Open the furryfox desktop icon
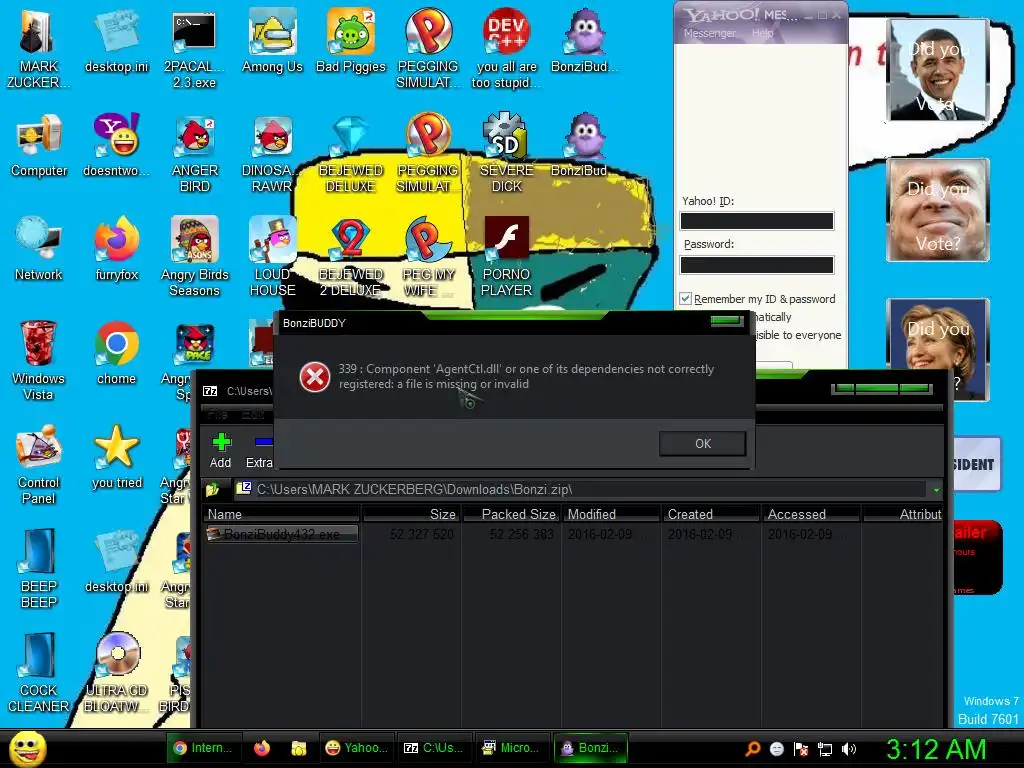This screenshot has width=1024, height=768. pos(116,248)
